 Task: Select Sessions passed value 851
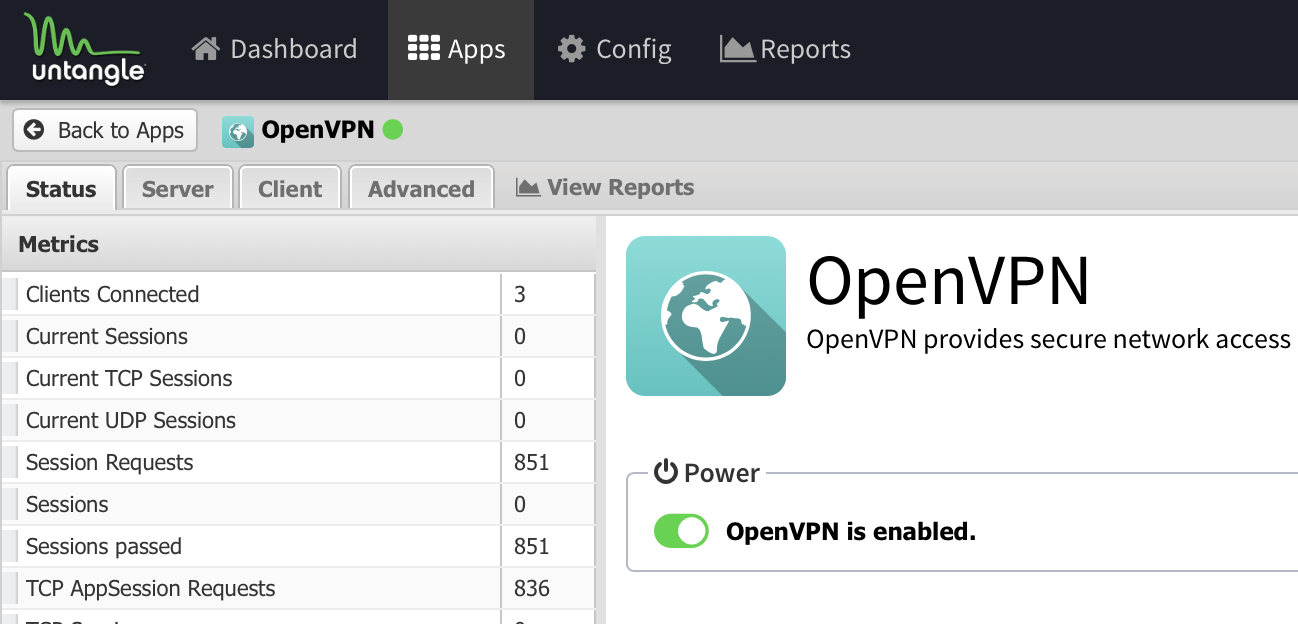531,546
